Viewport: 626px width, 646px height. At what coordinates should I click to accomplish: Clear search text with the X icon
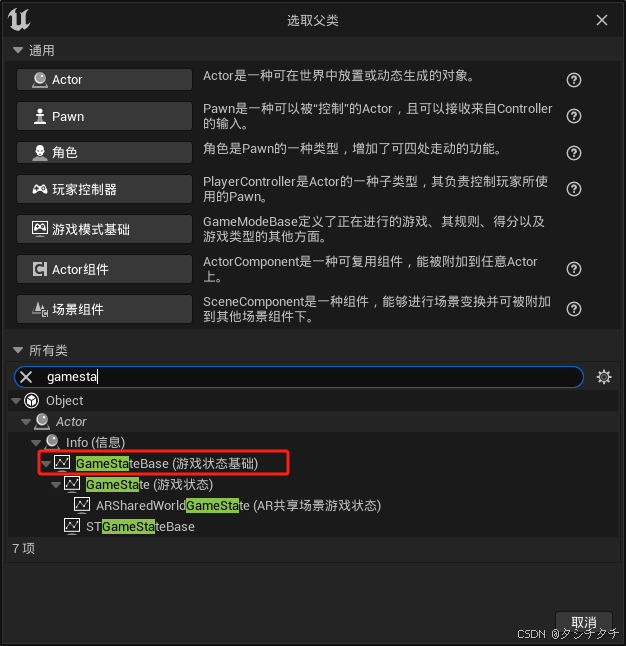point(26,377)
